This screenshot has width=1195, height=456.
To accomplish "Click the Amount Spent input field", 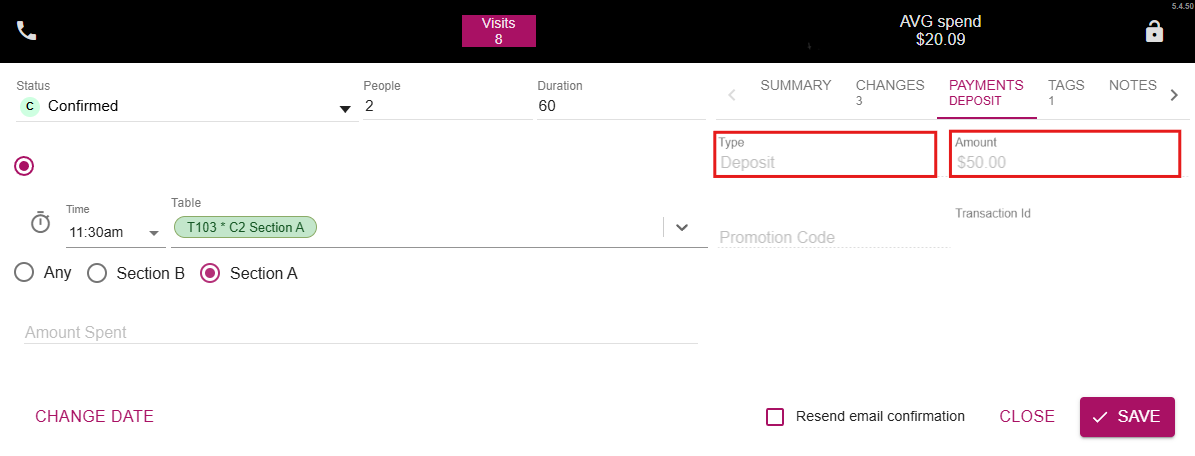I will click(x=361, y=332).
